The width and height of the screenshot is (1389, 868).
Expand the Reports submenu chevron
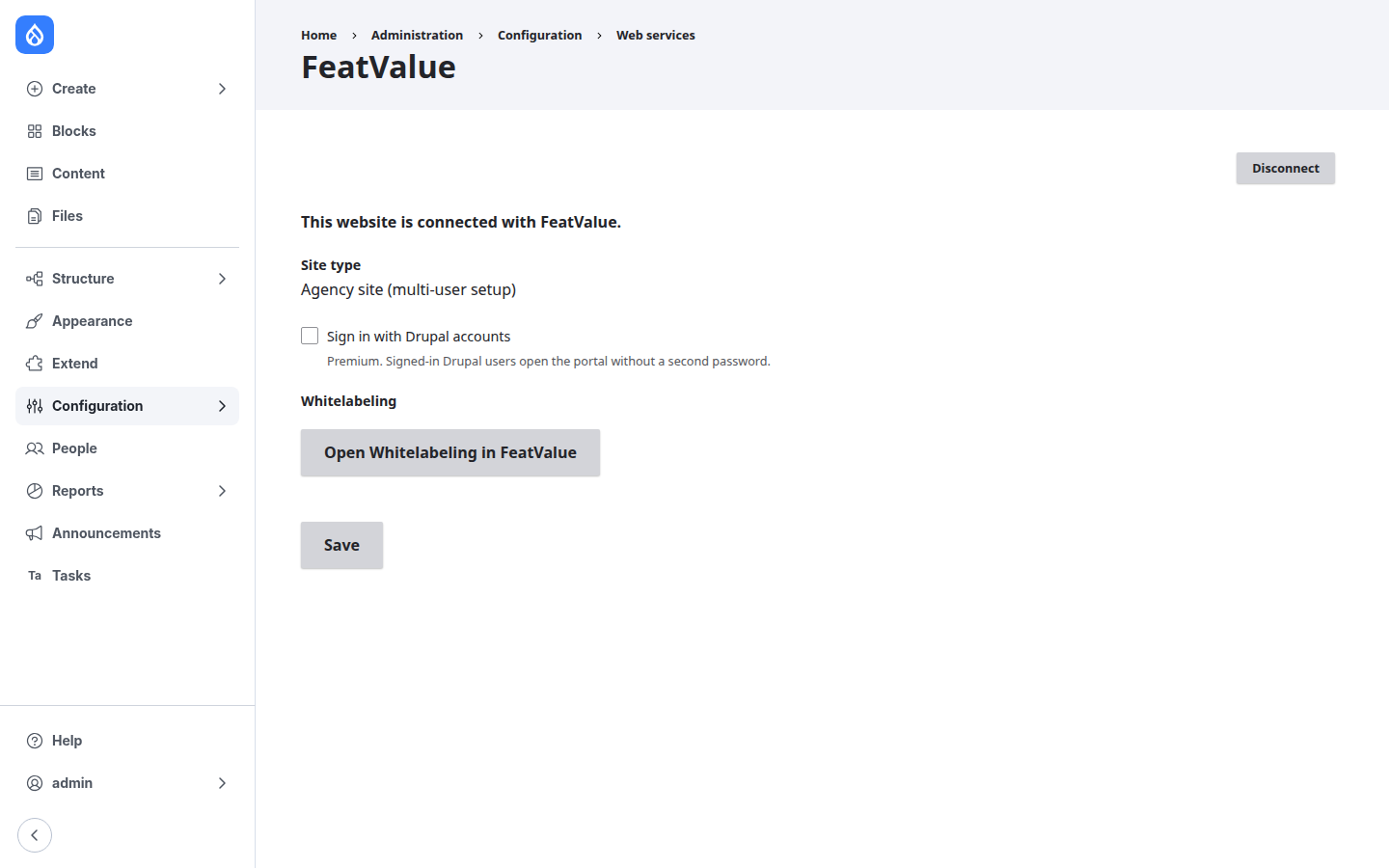[222, 491]
